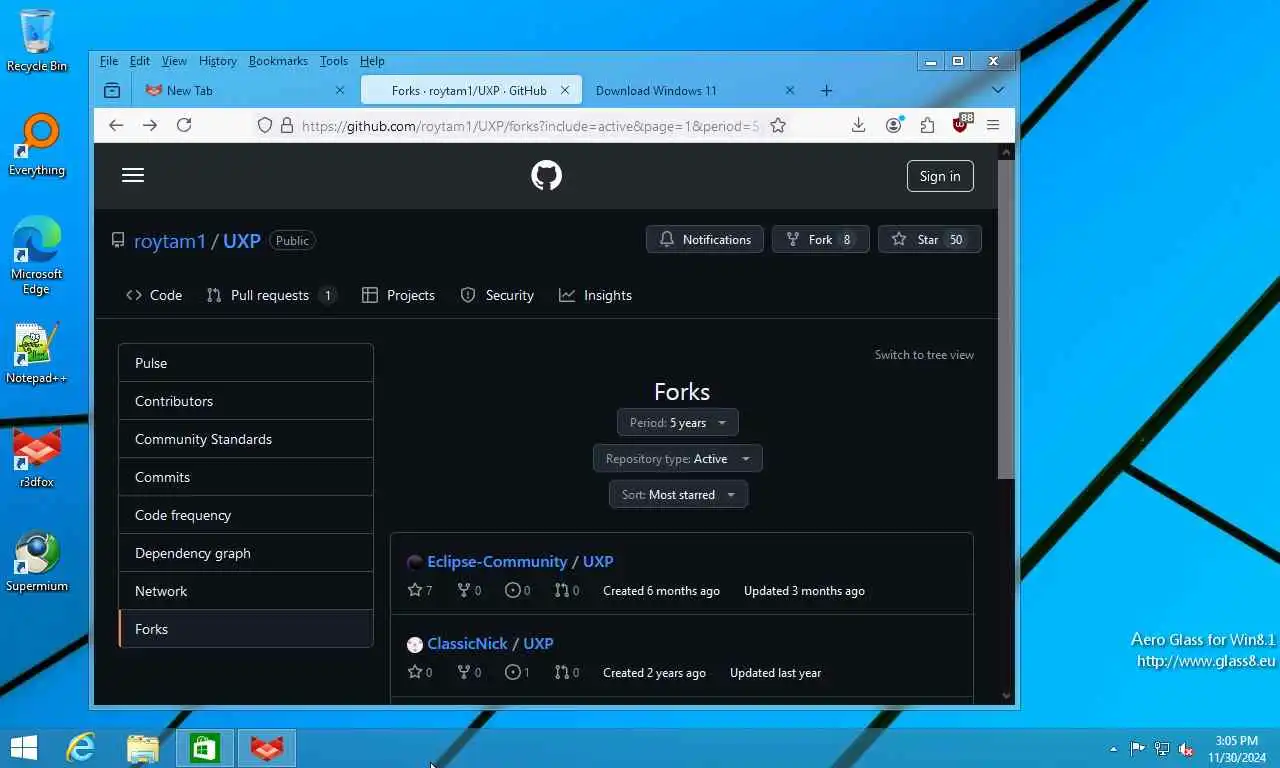Open the History menu
Screen dimensions: 1280x768
[x=217, y=61]
